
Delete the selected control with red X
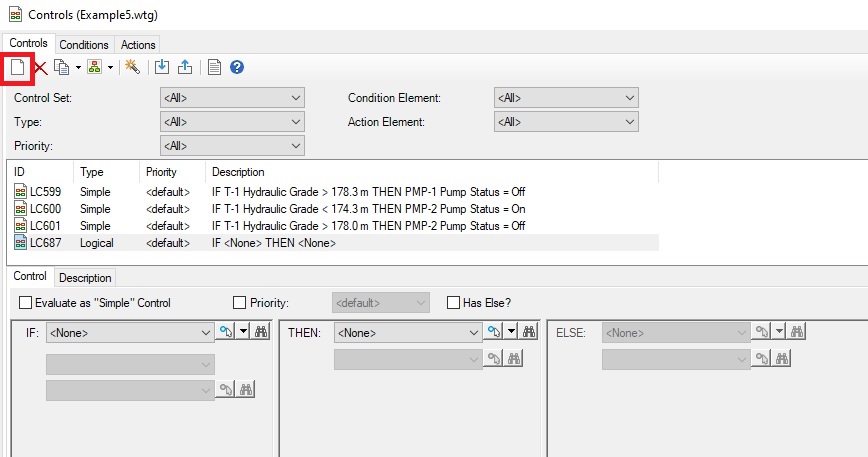click(x=40, y=68)
